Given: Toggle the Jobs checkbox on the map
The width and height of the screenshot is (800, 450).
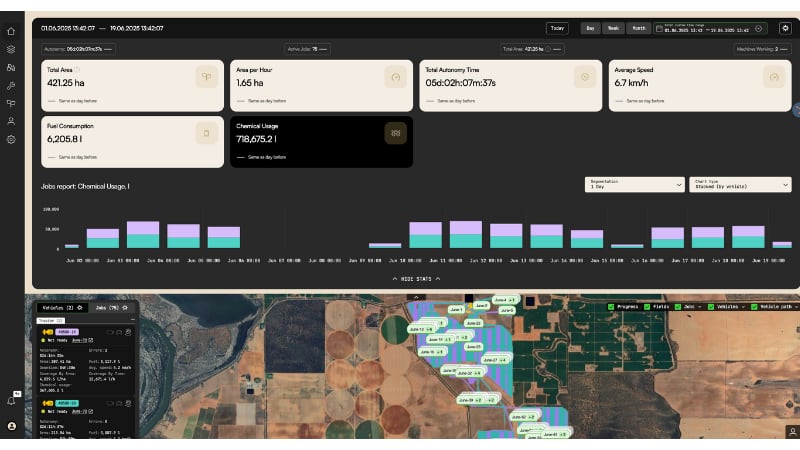Looking at the screenshot, I should pos(678,307).
